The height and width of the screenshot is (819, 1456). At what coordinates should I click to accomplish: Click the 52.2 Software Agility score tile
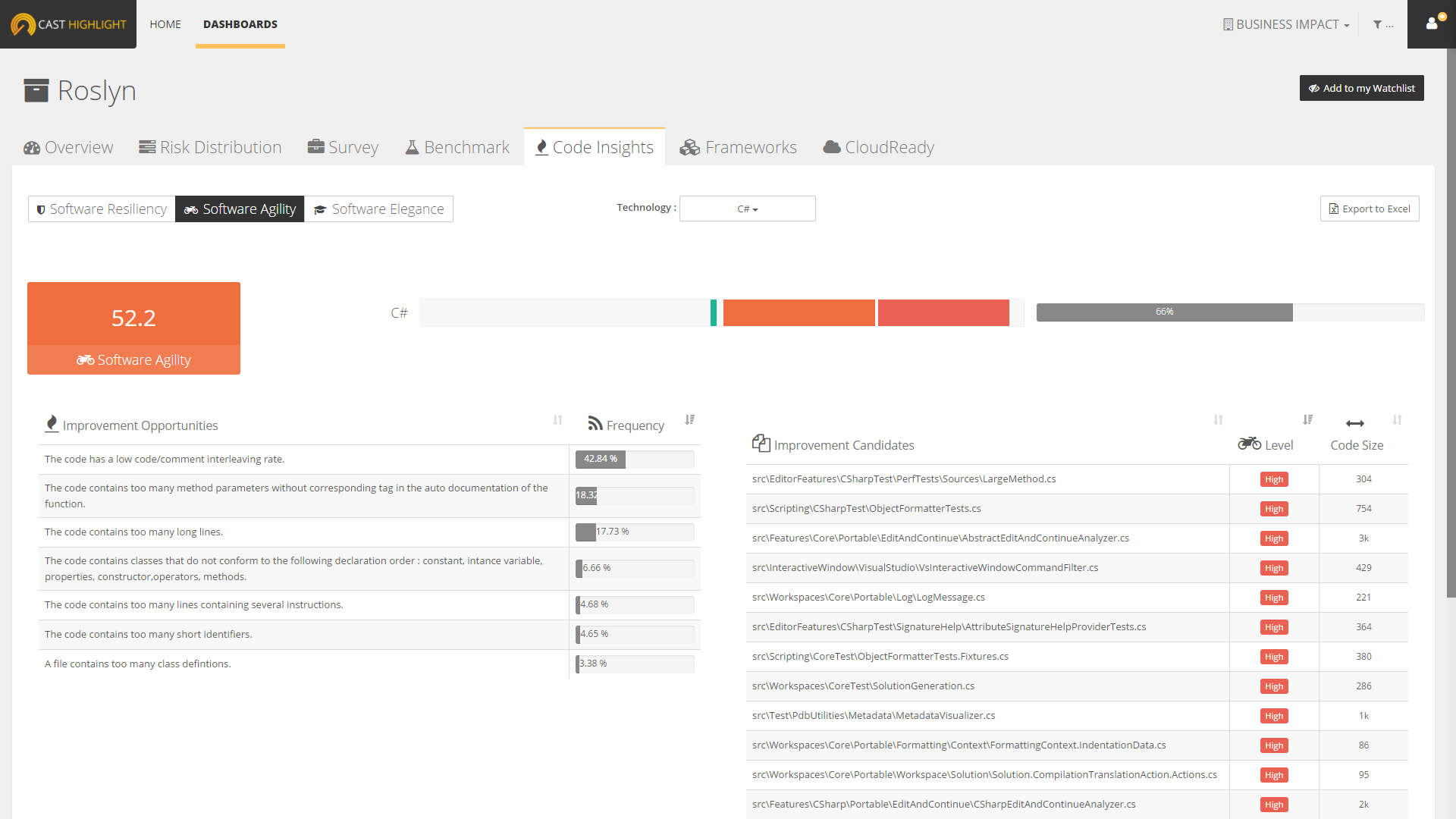pyautogui.click(x=133, y=328)
